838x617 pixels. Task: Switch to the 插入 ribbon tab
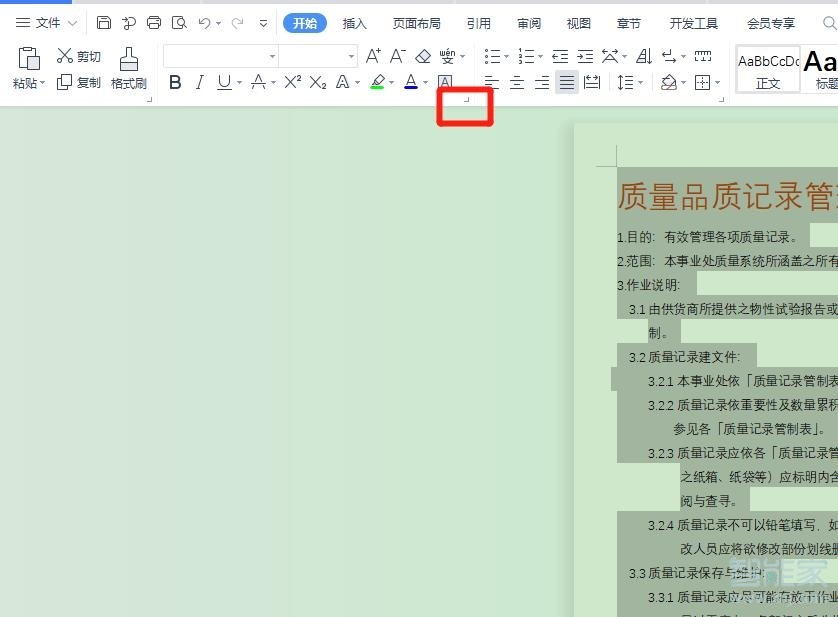click(355, 23)
